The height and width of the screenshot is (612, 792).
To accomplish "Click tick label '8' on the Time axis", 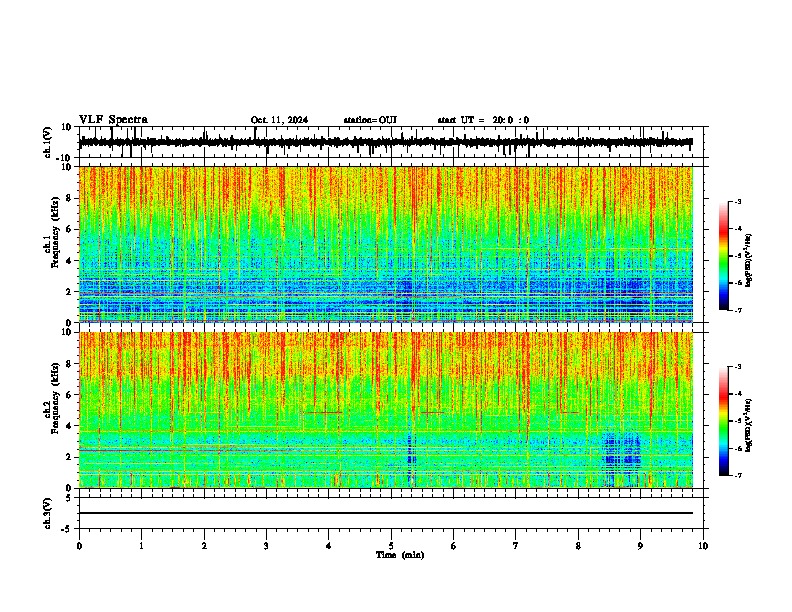I will [578, 546].
